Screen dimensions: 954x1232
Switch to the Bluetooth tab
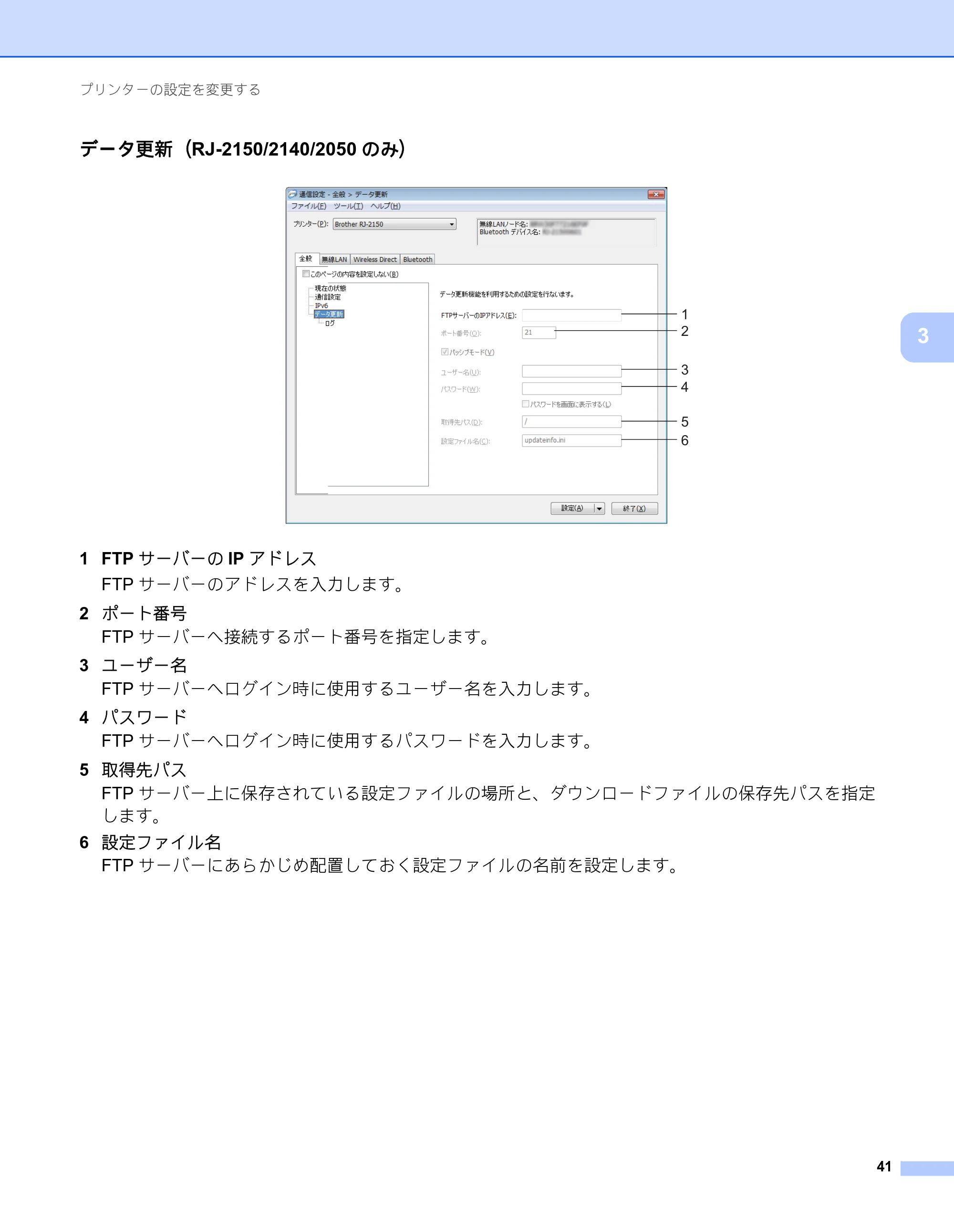pos(417,260)
